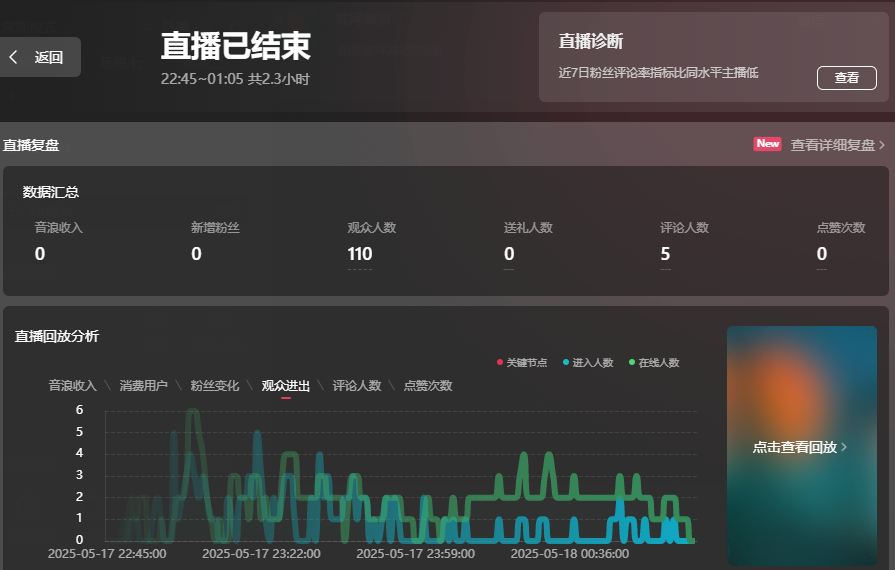Click the green 在线人数 legend dot
The image size is (895, 570).
coord(632,362)
